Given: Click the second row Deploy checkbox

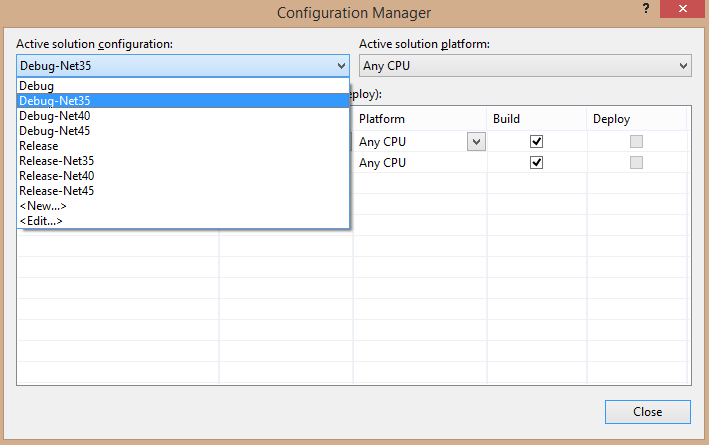Looking at the screenshot, I should pyautogui.click(x=636, y=163).
